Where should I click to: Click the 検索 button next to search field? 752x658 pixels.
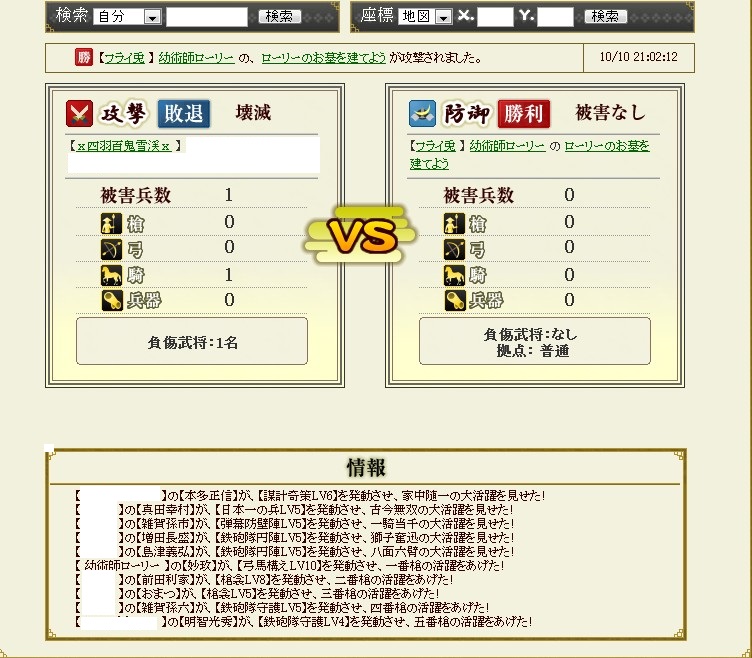click(280, 16)
